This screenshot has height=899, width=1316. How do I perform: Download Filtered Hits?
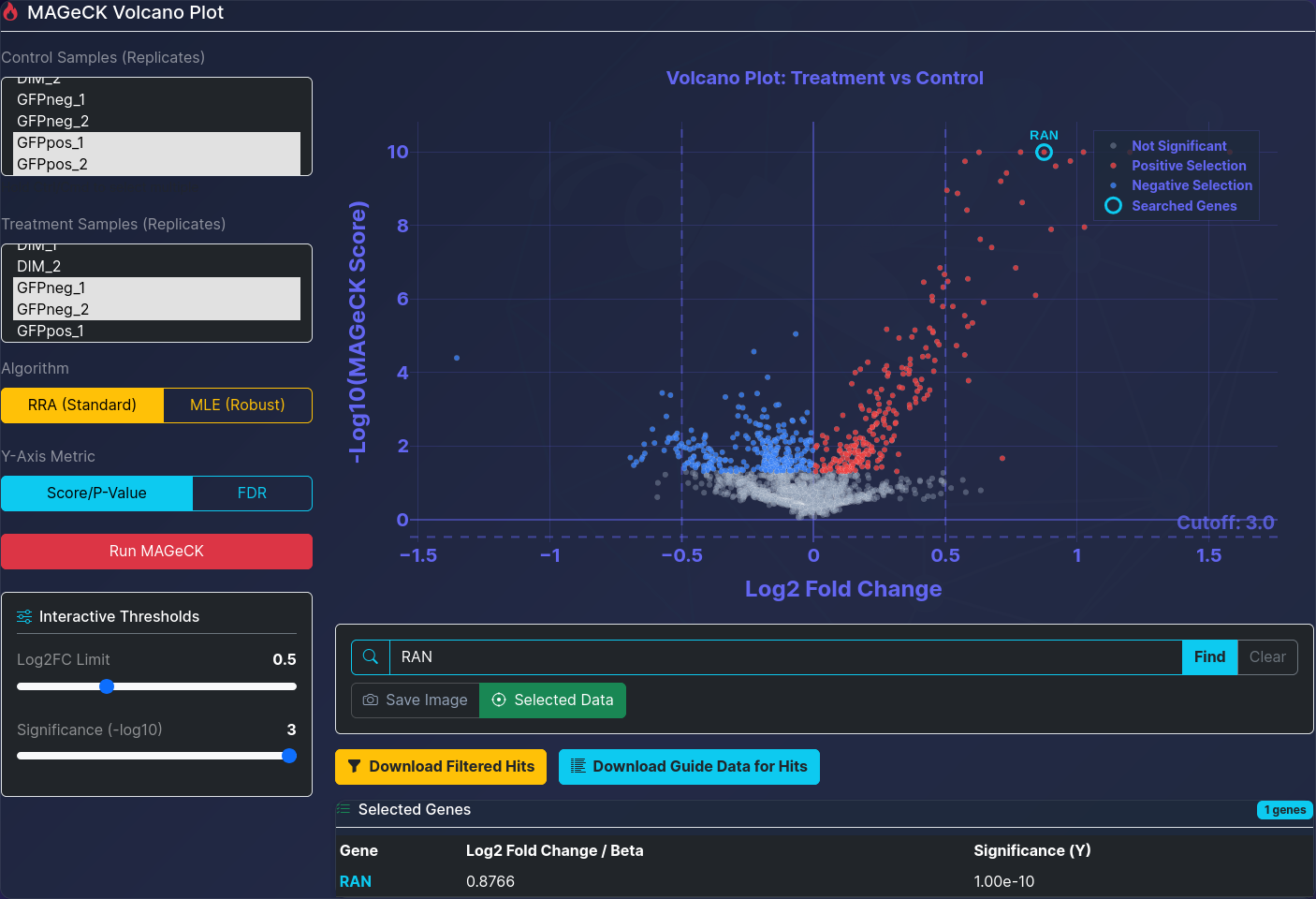(441, 767)
